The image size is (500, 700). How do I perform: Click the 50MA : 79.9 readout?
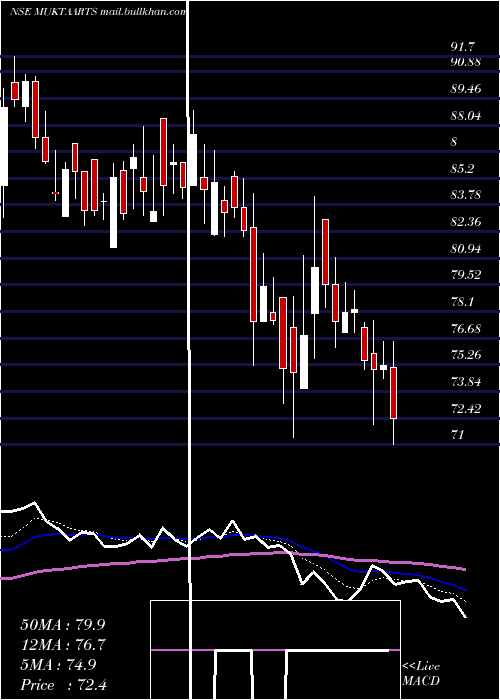(65, 625)
